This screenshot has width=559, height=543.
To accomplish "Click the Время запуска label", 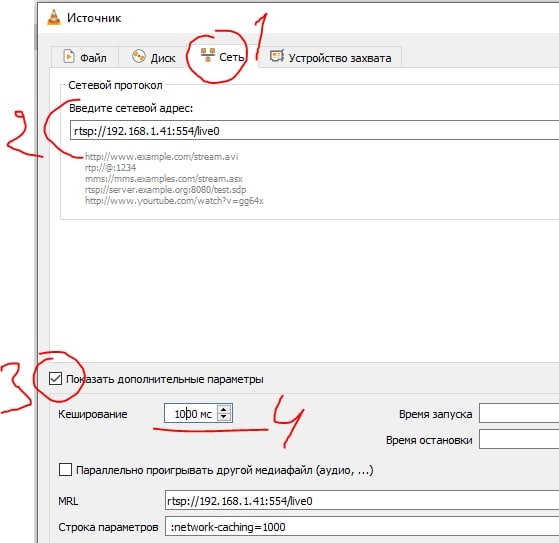I will (435, 414).
